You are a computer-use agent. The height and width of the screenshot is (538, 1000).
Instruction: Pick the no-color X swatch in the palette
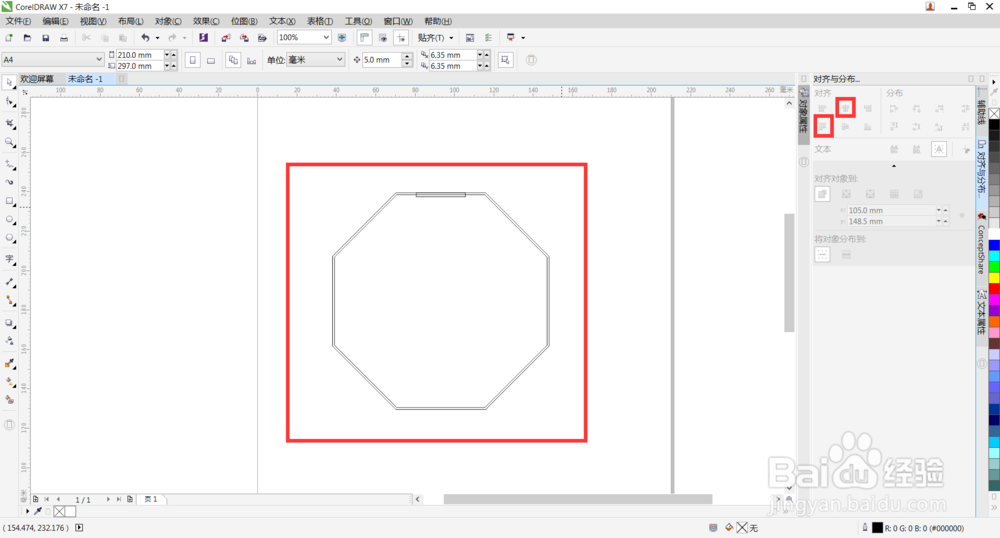point(994,113)
